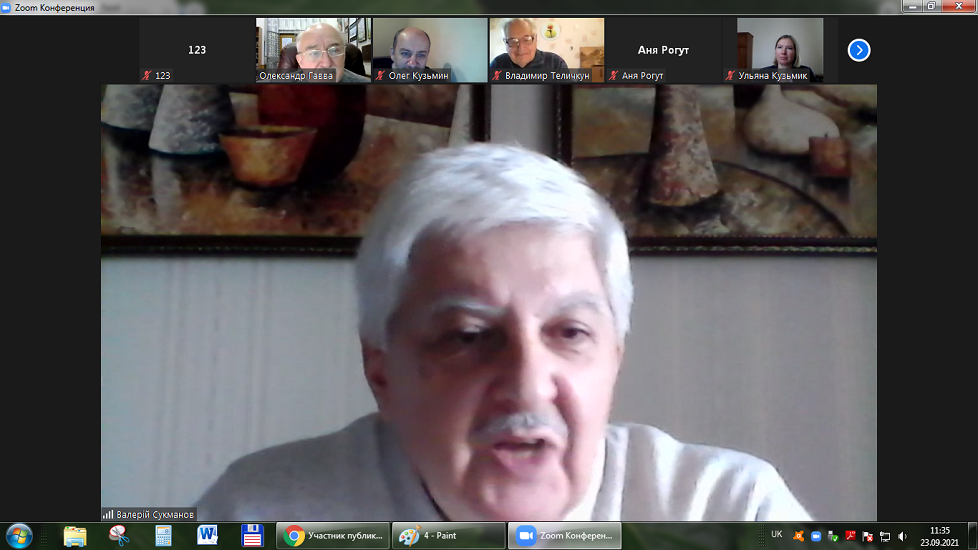Select Ульяна Кузьмик video thumbnail
Screen dimensions: 978x550
pyautogui.click(x=780, y=50)
